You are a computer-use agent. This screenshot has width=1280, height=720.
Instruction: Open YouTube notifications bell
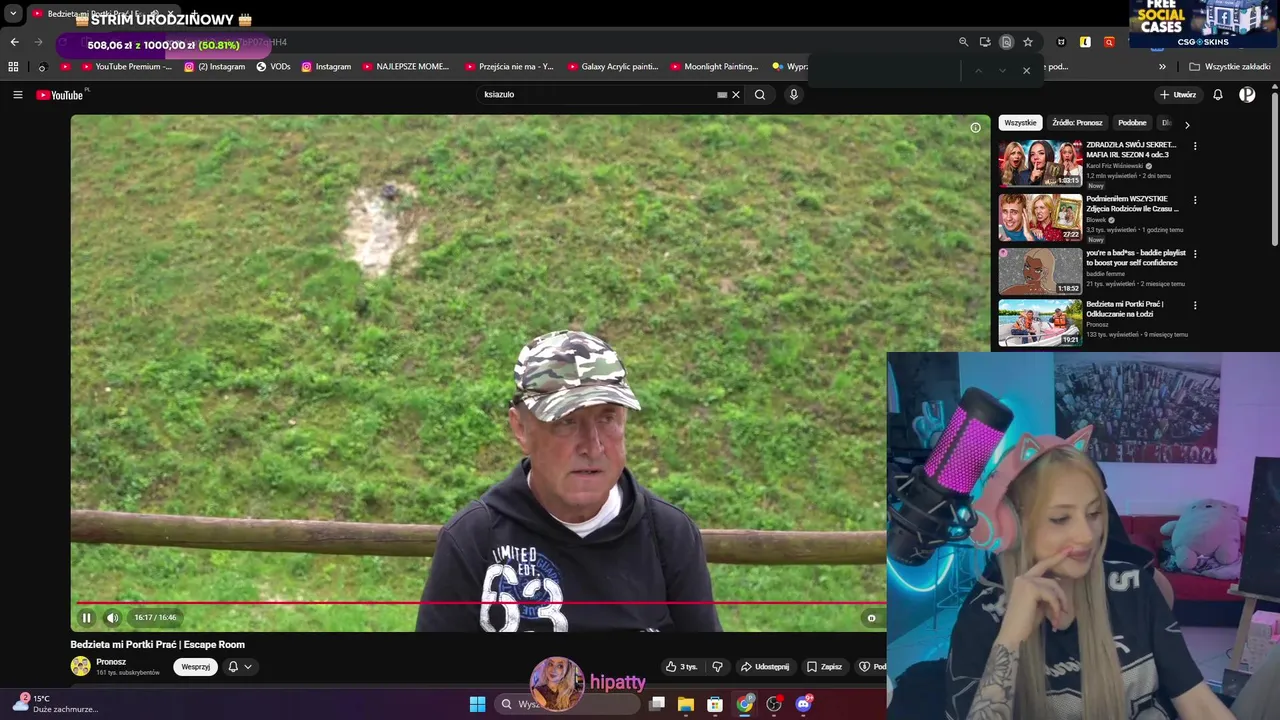(x=1218, y=95)
